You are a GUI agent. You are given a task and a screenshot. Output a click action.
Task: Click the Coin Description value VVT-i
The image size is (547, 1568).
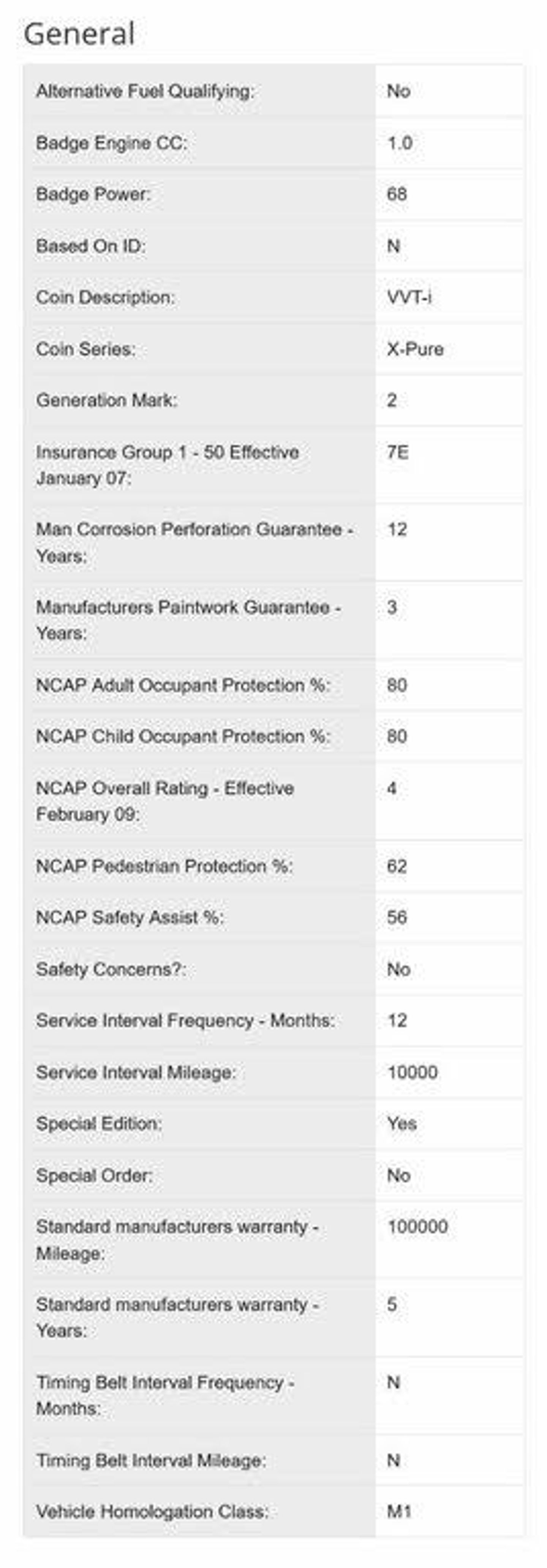click(409, 297)
